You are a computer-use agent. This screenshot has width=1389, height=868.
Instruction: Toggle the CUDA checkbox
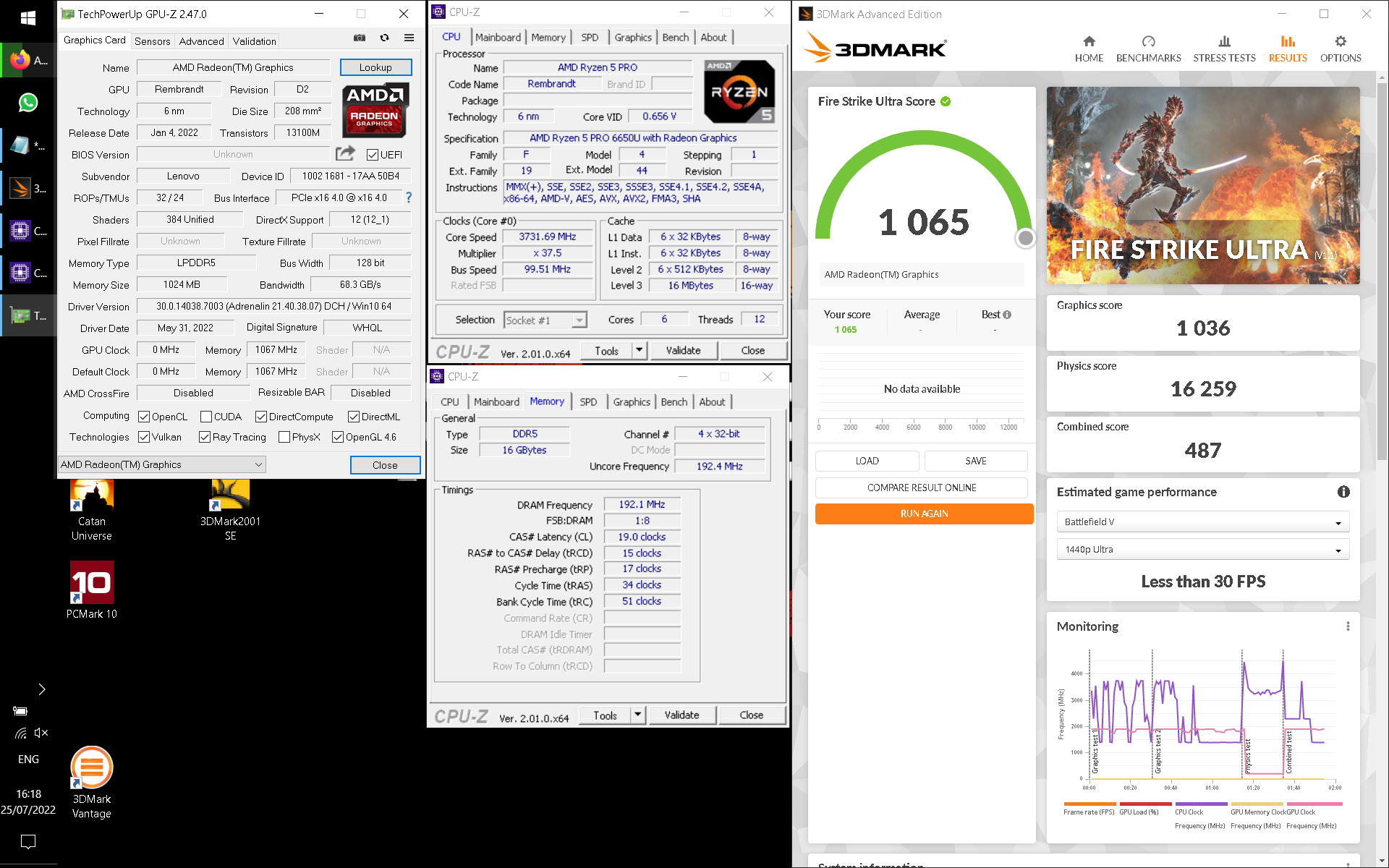pyautogui.click(x=206, y=417)
